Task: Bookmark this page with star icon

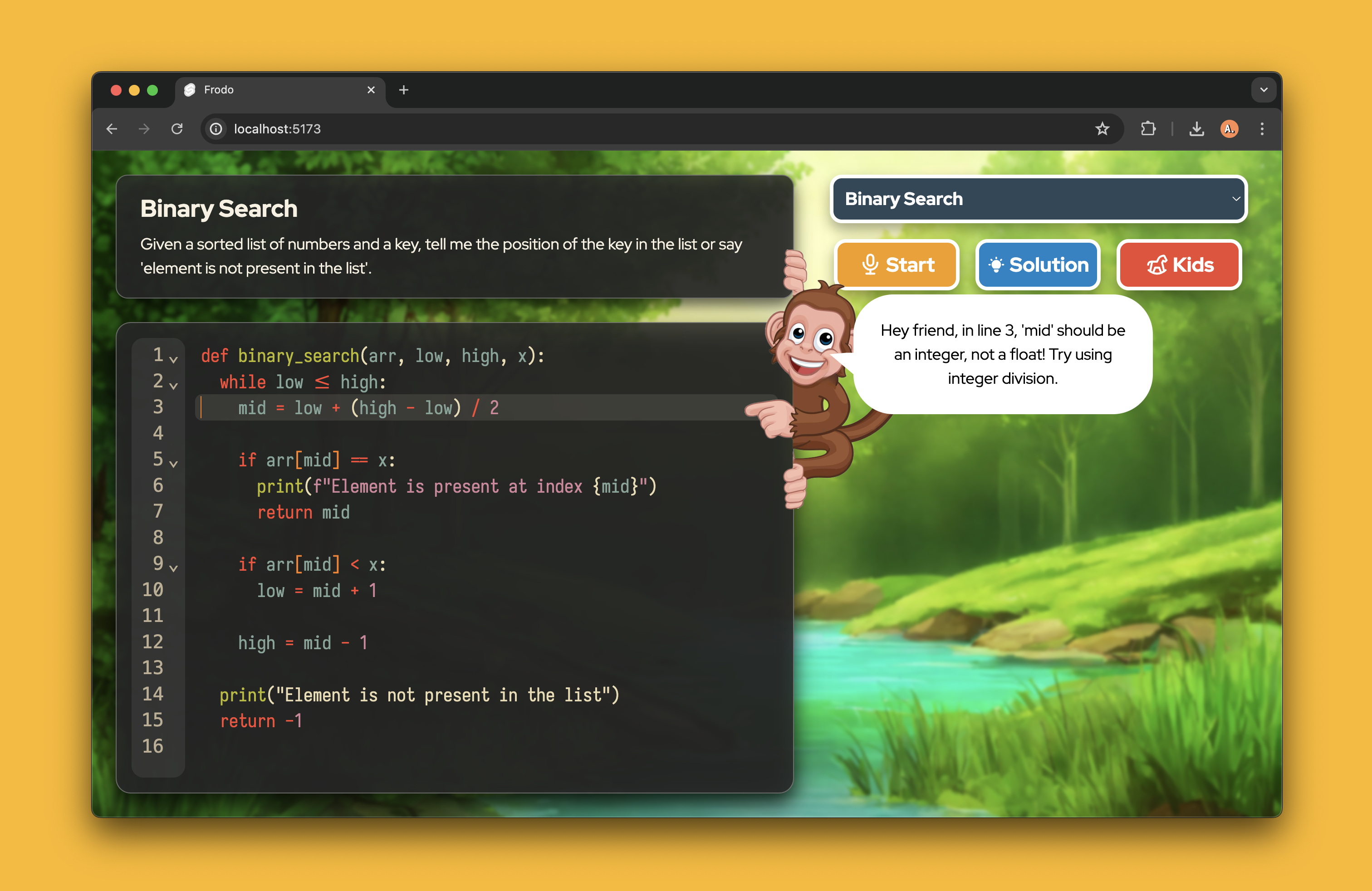Action: pos(1102,129)
